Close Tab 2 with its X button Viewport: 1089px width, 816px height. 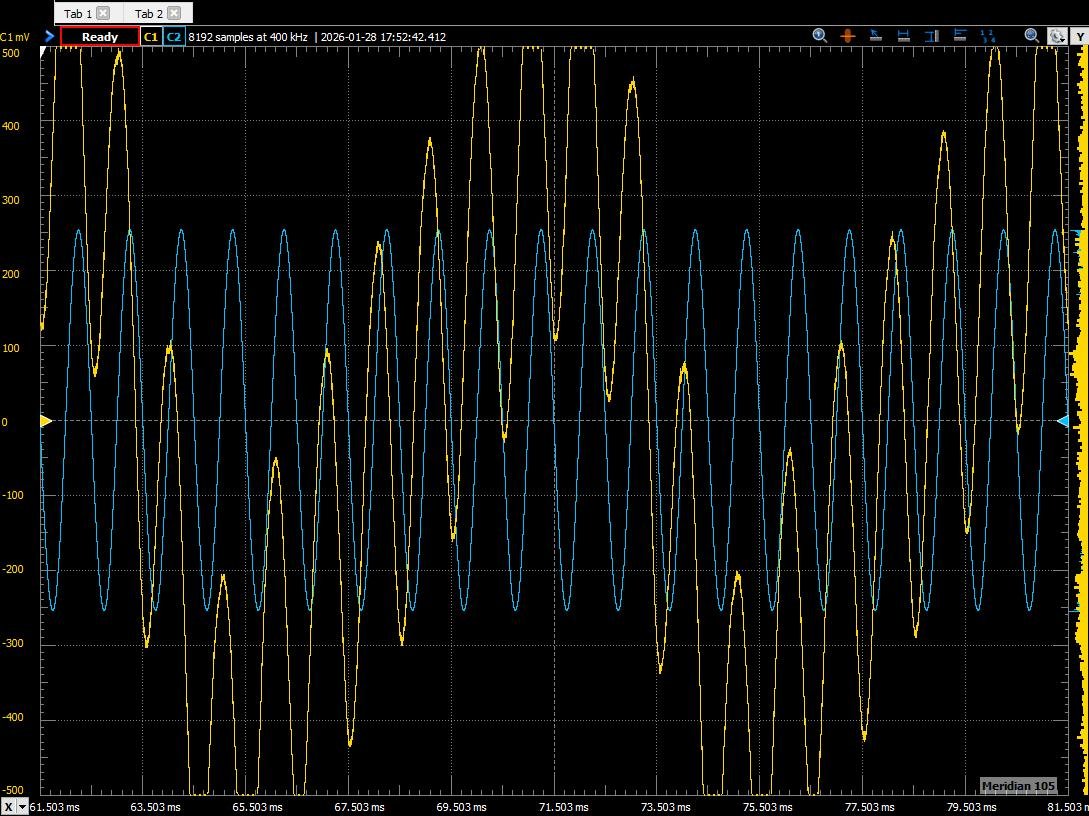(174, 13)
